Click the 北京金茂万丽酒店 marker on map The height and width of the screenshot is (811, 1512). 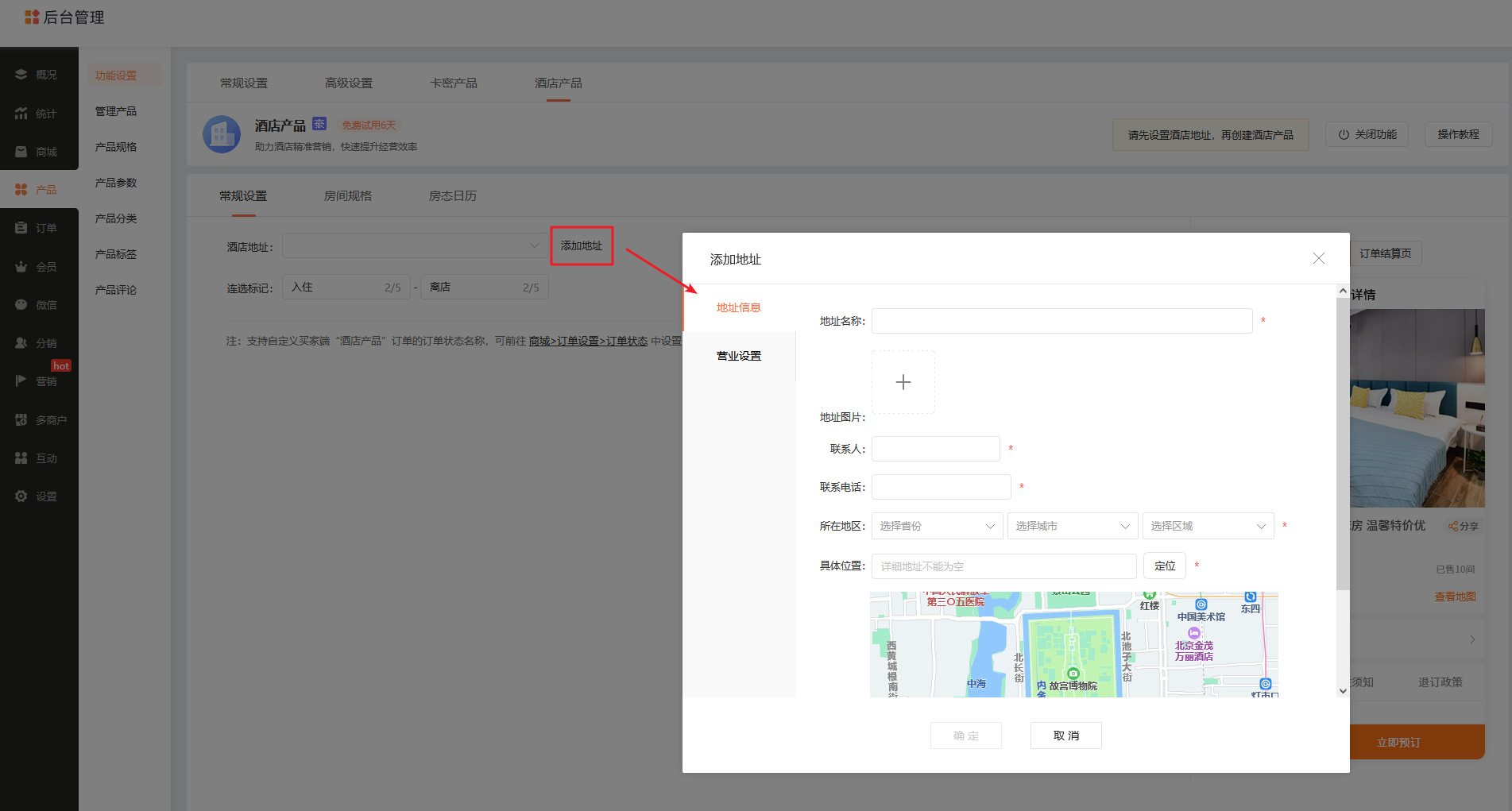pos(1193,633)
